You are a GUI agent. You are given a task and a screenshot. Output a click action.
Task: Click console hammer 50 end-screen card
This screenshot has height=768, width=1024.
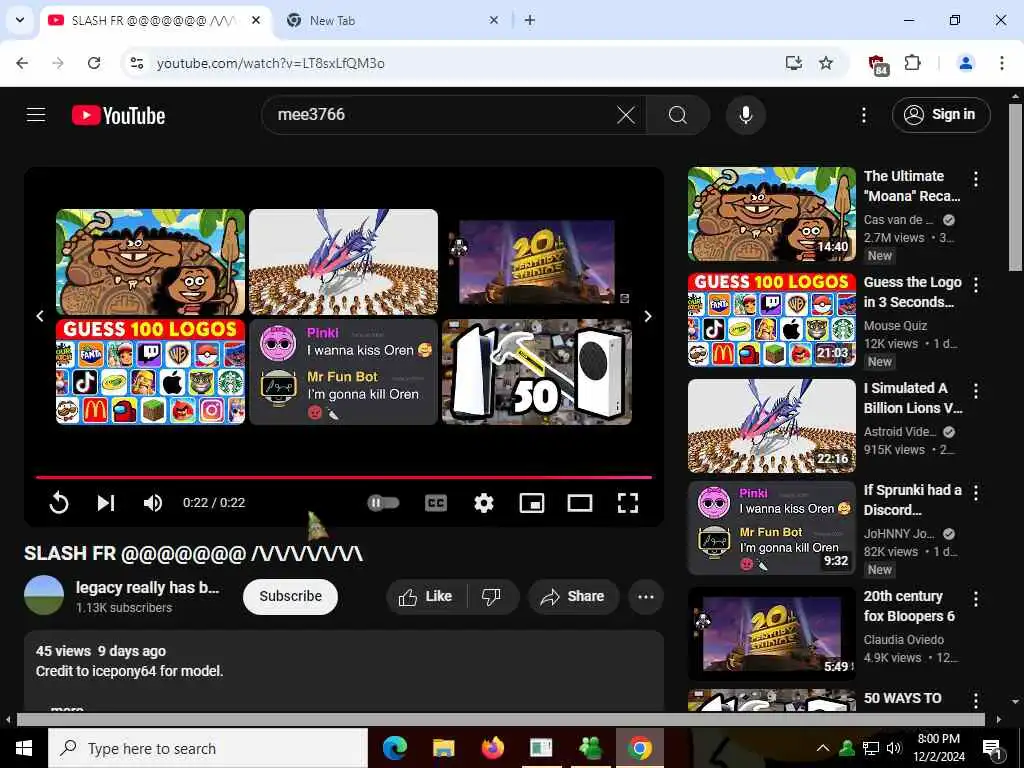click(x=537, y=372)
